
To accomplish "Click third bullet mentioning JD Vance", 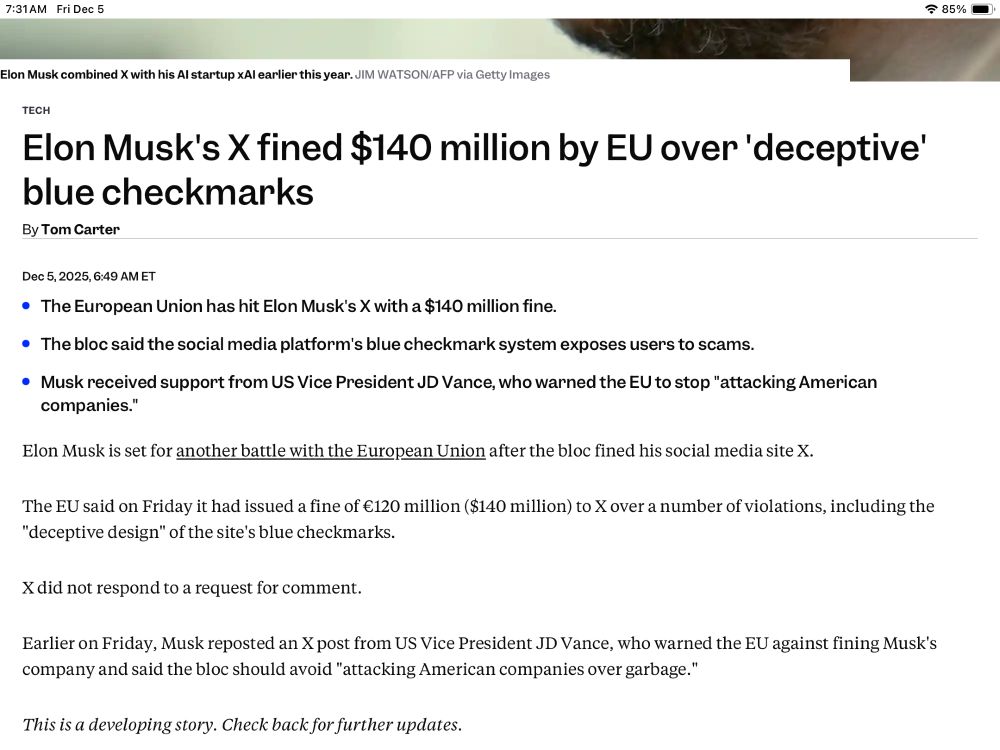I will (x=459, y=393).
